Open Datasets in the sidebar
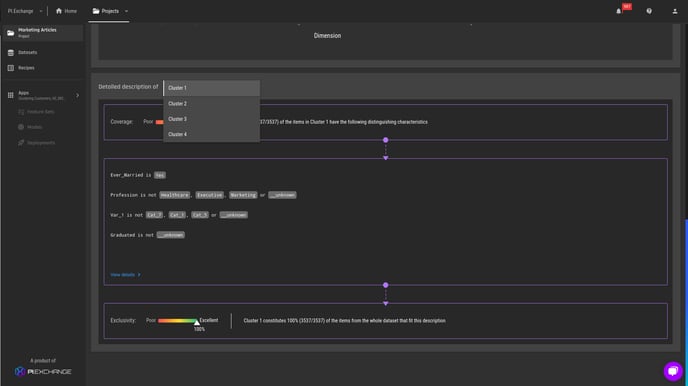 28,52
